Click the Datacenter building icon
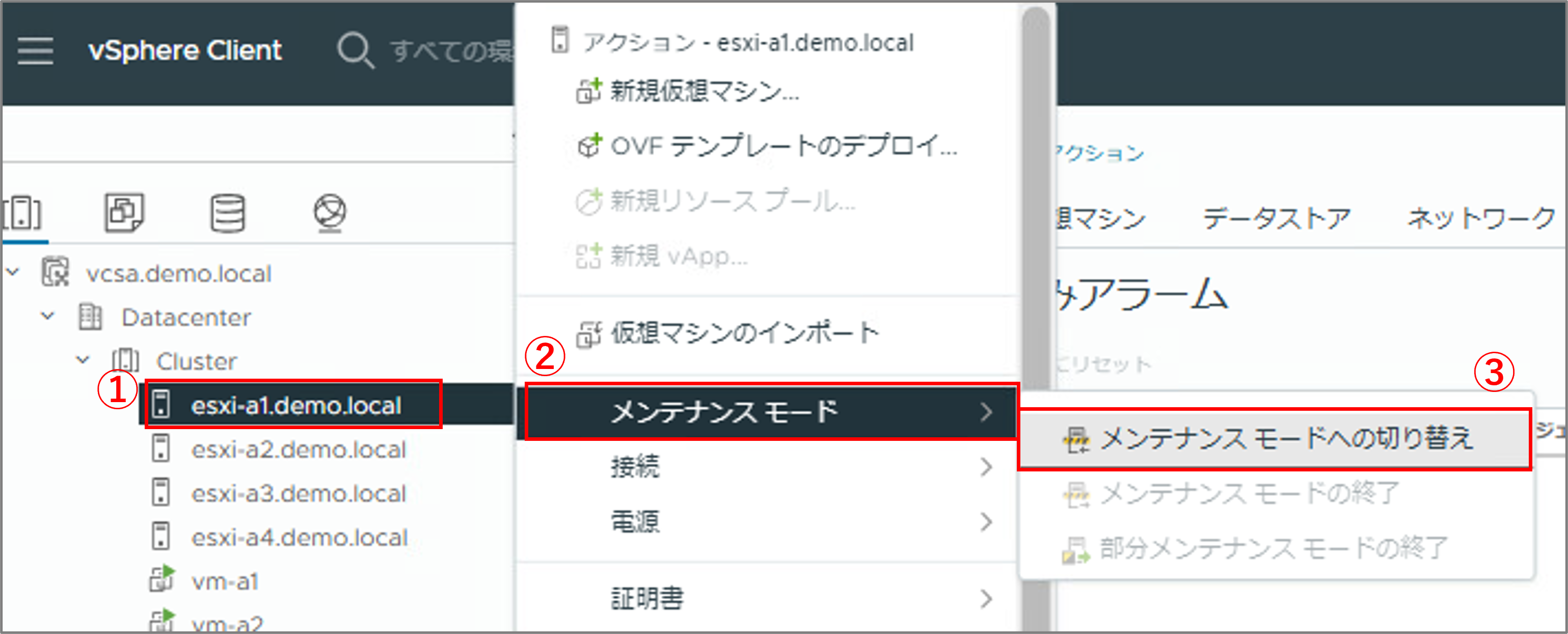 90,316
